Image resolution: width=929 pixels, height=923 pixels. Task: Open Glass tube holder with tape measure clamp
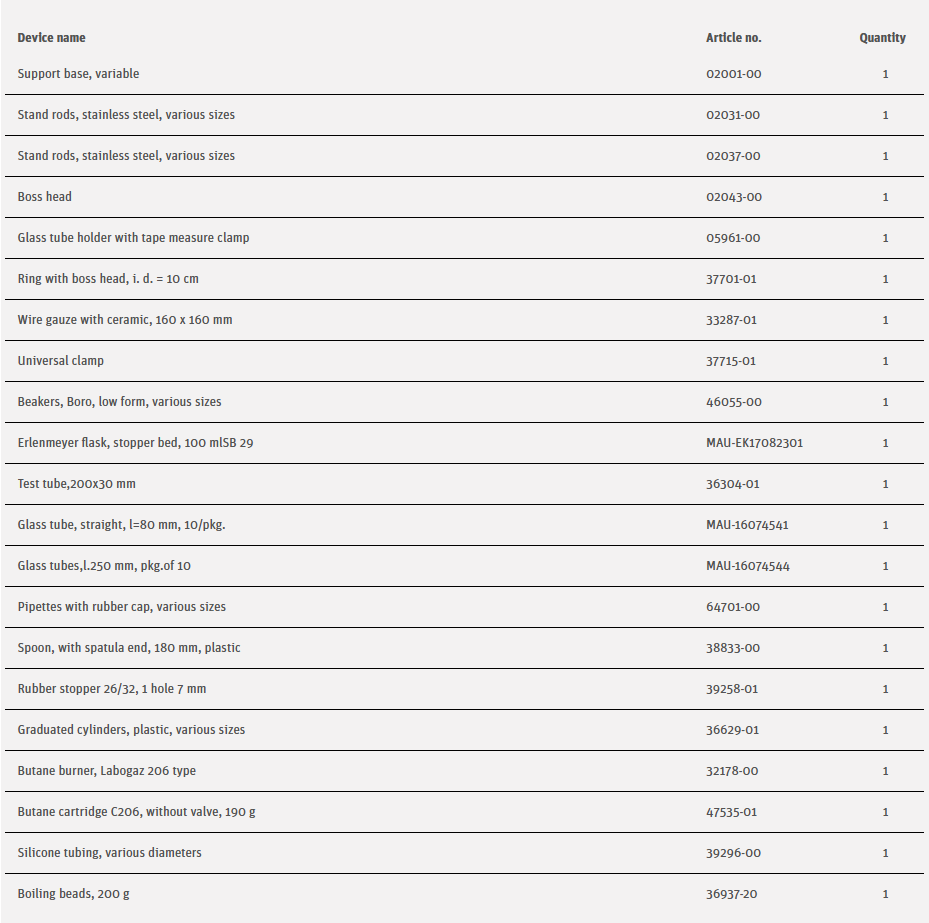pos(133,238)
